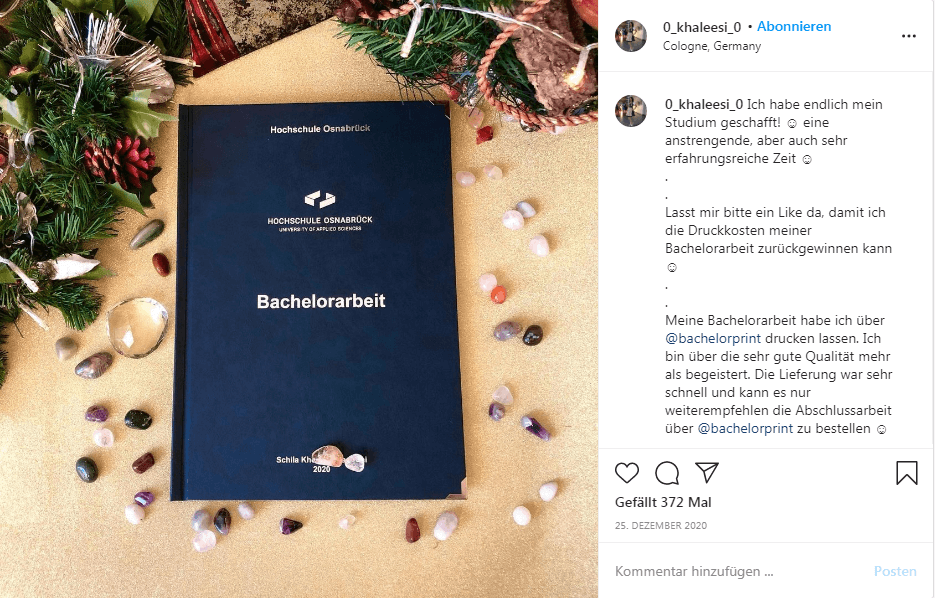Open comments via speech bubble icon
The height and width of the screenshot is (598, 935).
667,473
